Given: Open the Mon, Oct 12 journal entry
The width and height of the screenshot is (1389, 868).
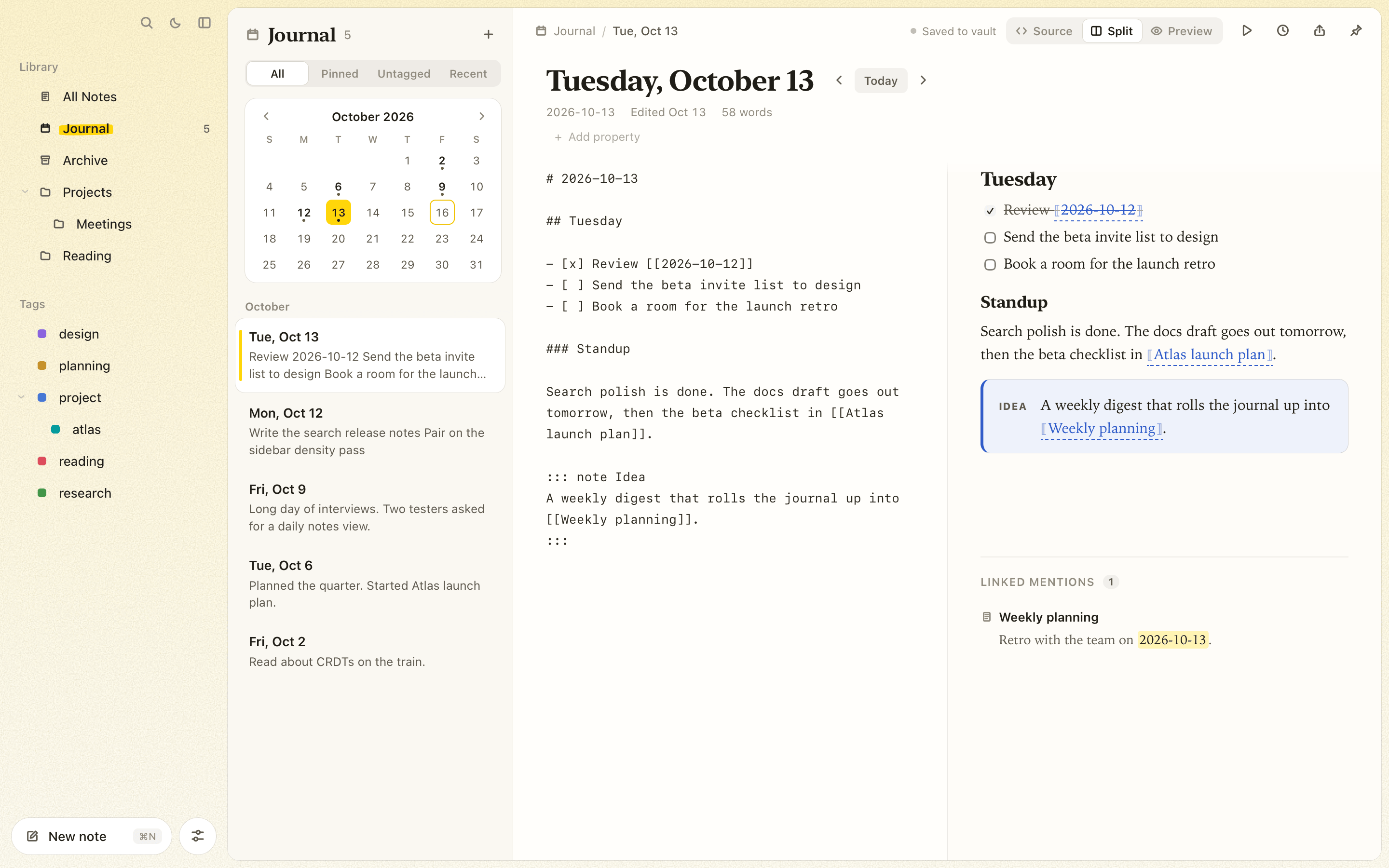Looking at the screenshot, I should (370, 432).
